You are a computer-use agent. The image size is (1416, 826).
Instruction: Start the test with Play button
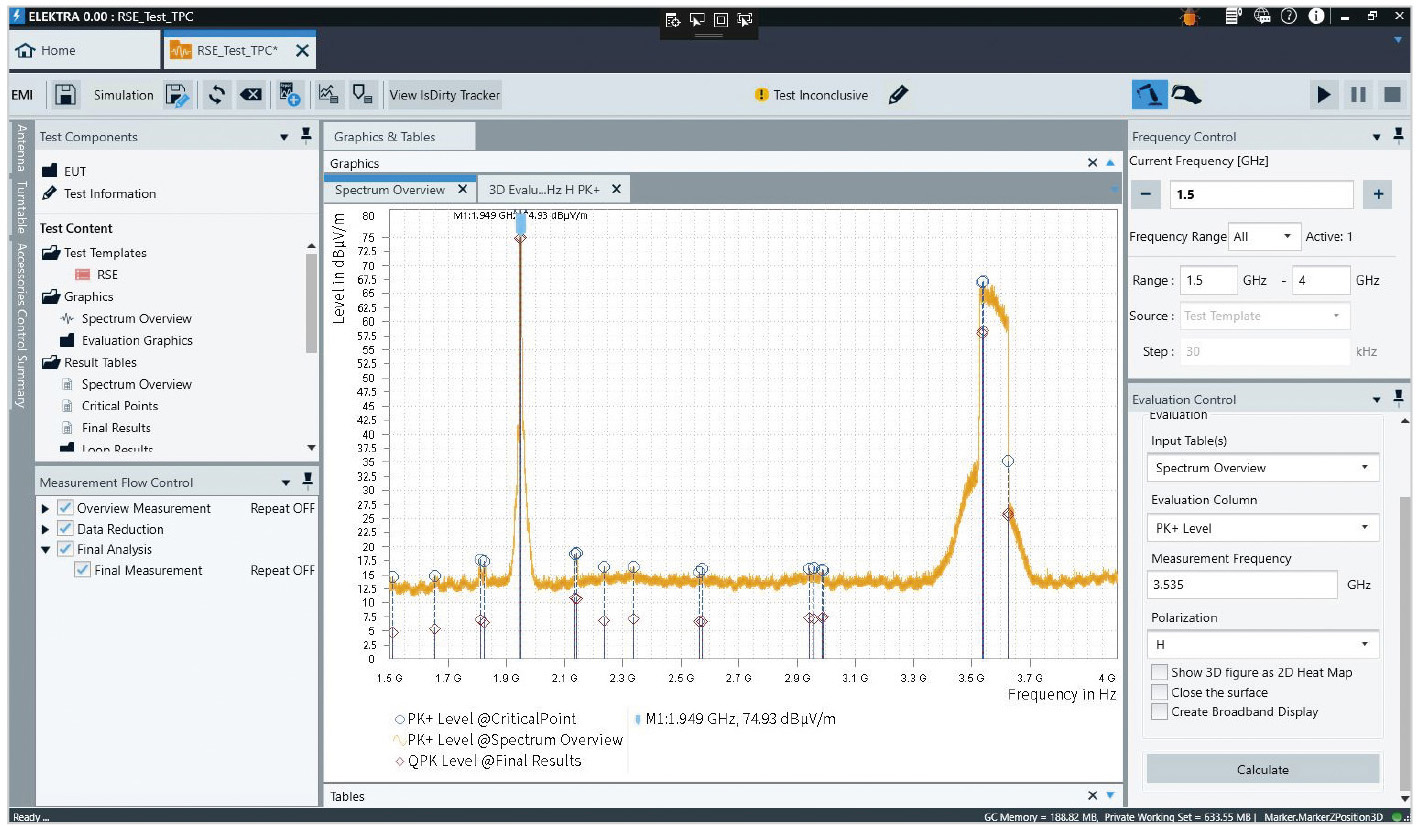[x=1323, y=95]
